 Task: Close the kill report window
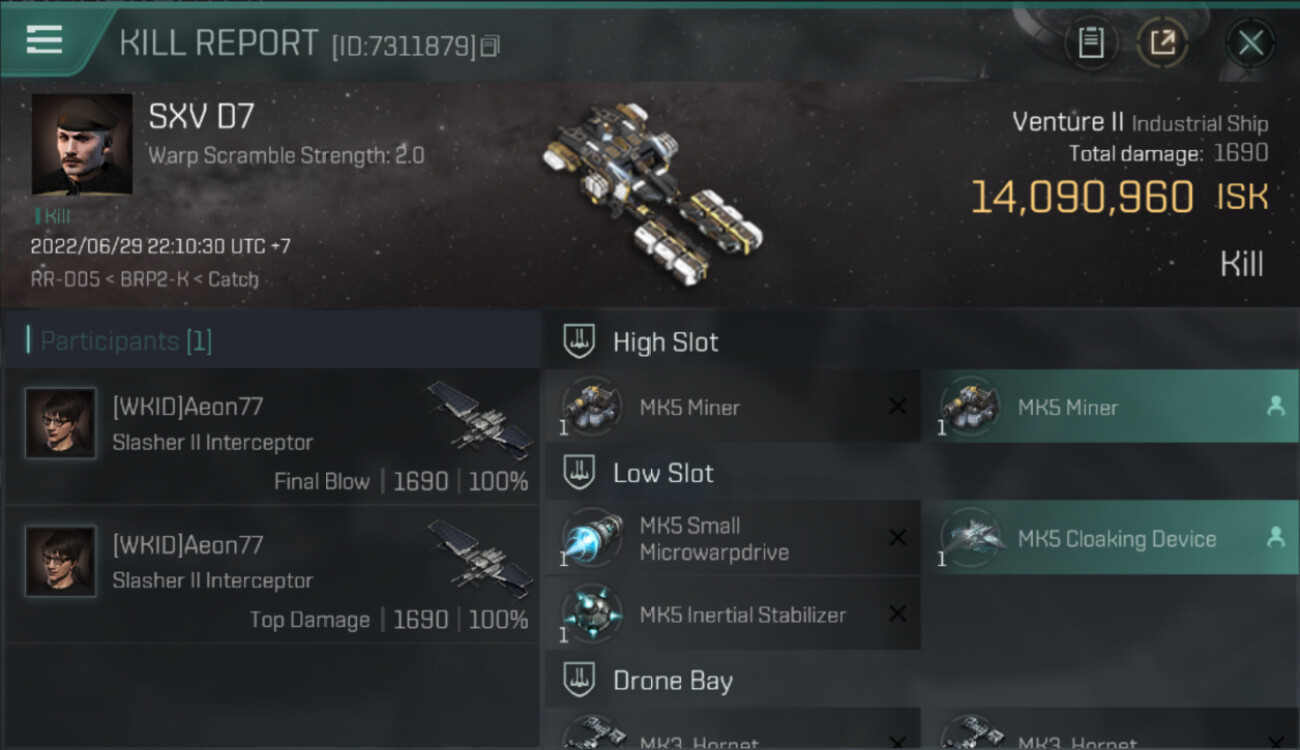click(1251, 43)
